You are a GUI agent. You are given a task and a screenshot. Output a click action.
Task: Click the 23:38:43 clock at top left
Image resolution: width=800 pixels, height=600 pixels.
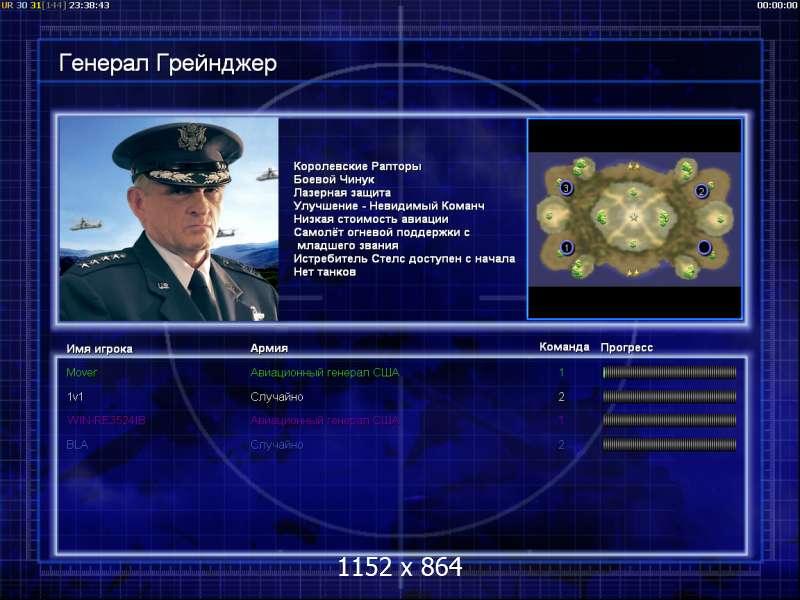pyautogui.click(x=89, y=5)
